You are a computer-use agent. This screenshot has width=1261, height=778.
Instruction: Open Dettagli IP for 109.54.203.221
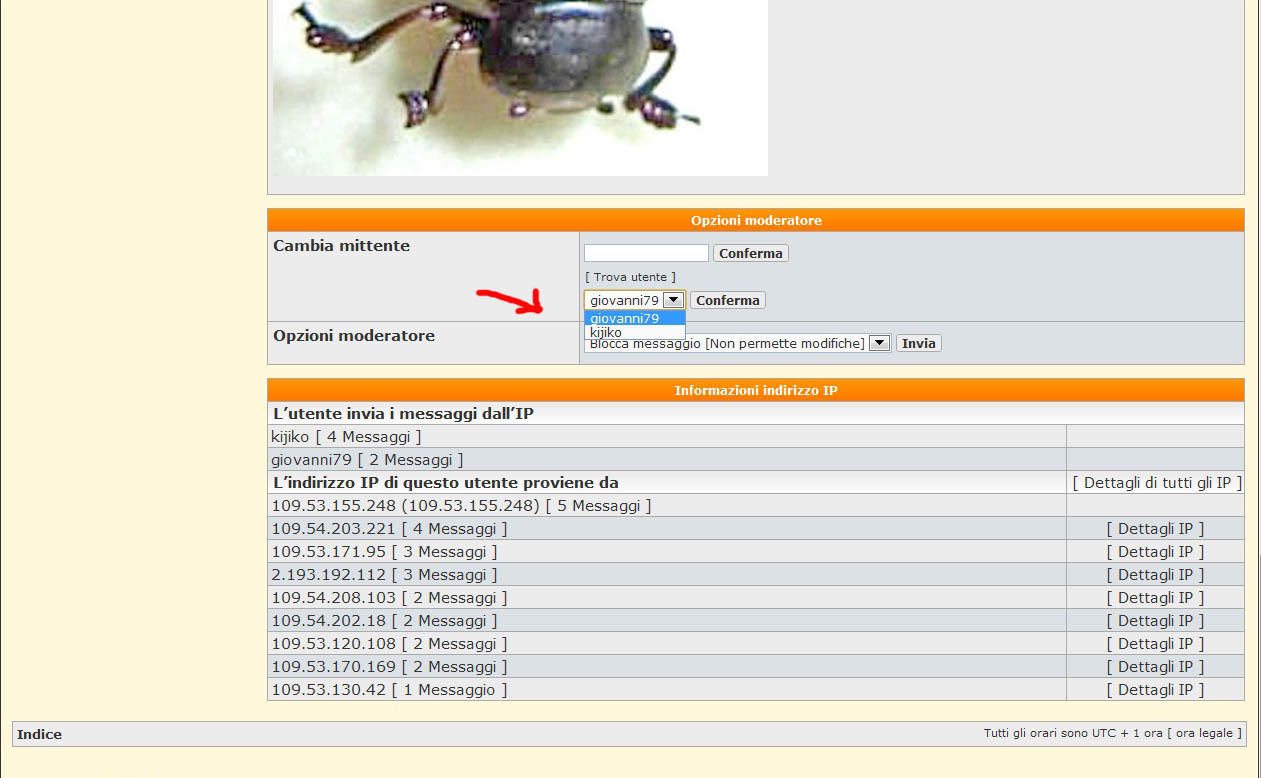[1155, 529]
